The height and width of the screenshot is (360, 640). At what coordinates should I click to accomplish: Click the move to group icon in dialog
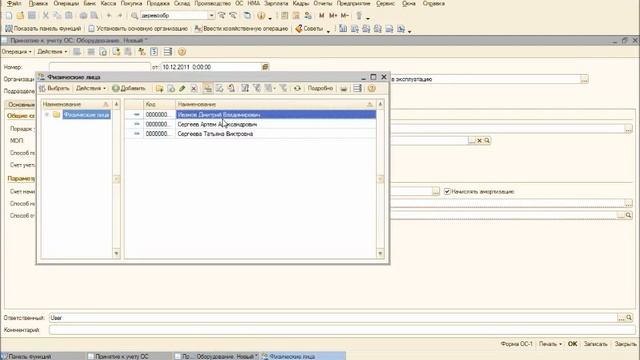point(220,89)
